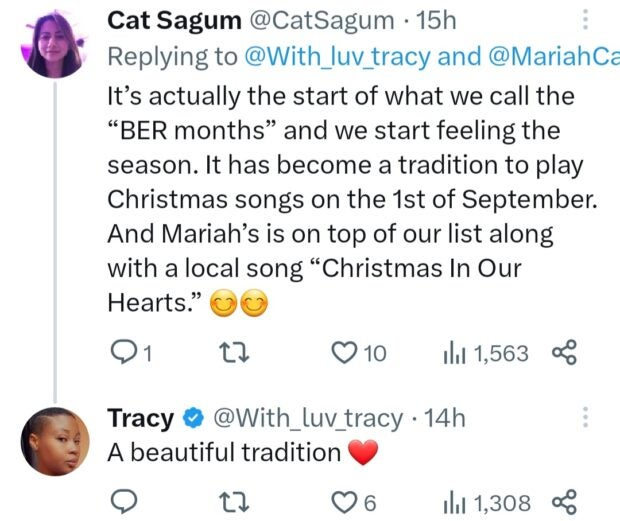Retweet Tracy's beautiful tradition post

click(x=234, y=502)
